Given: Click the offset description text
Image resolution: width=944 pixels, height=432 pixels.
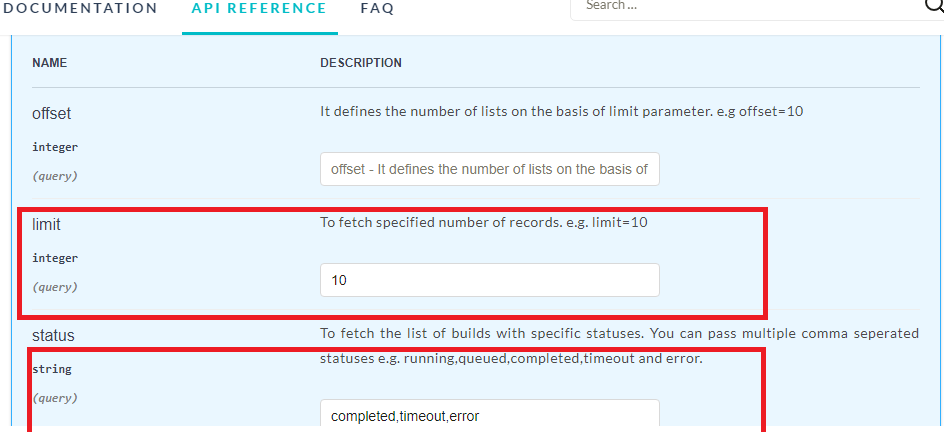Looking at the screenshot, I should click(561, 111).
